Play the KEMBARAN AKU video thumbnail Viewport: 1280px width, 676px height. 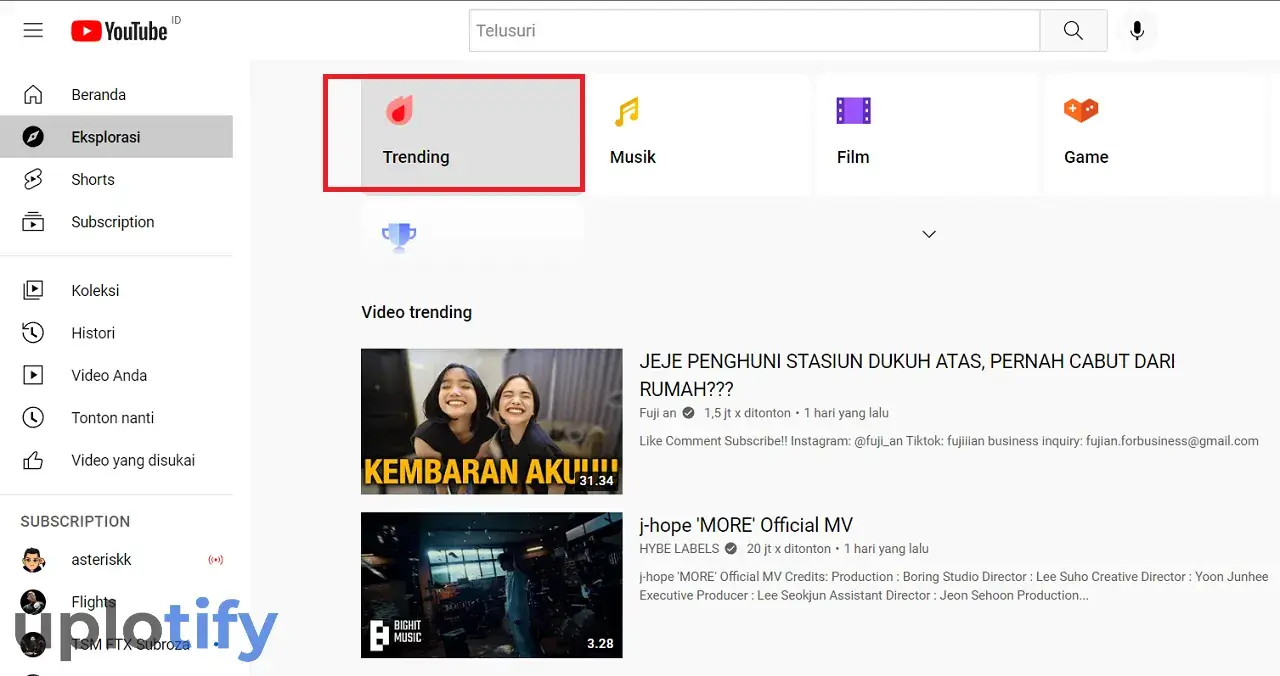click(491, 421)
